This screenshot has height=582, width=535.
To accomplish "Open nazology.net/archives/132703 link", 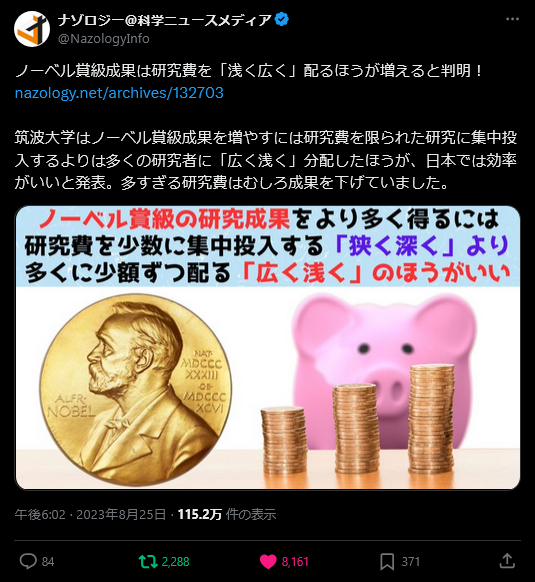I will (119, 93).
